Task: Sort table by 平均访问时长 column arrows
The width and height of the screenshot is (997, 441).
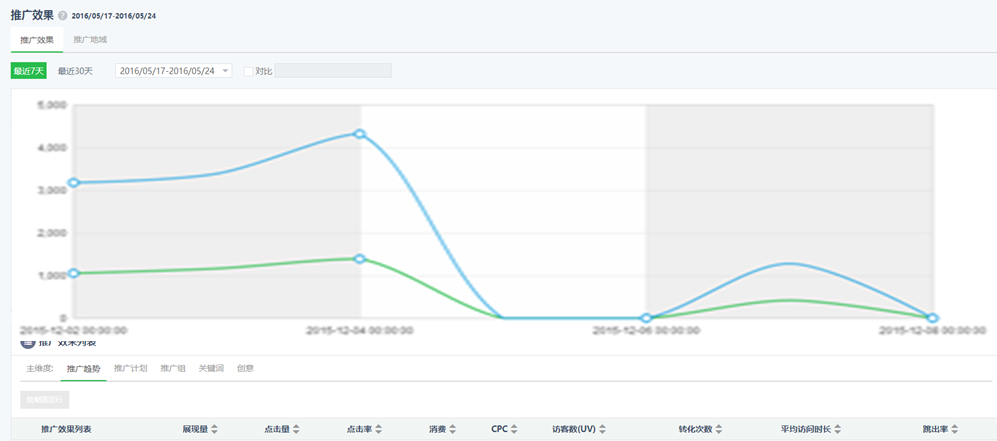Action: pyautogui.click(x=837, y=429)
